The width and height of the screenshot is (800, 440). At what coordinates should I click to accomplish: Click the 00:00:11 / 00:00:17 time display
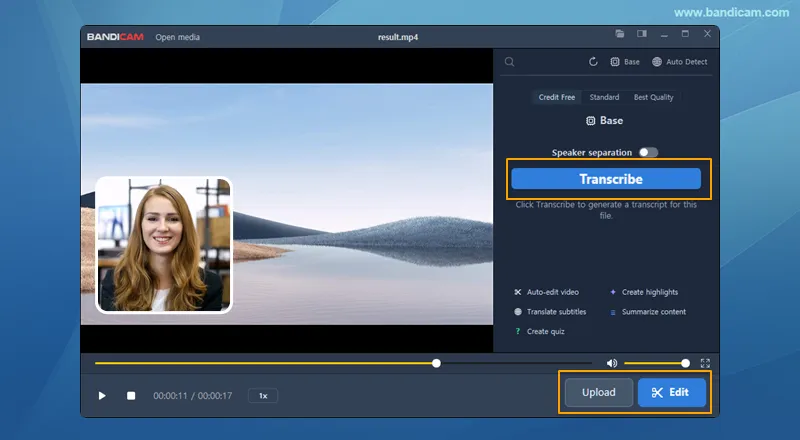pos(193,396)
